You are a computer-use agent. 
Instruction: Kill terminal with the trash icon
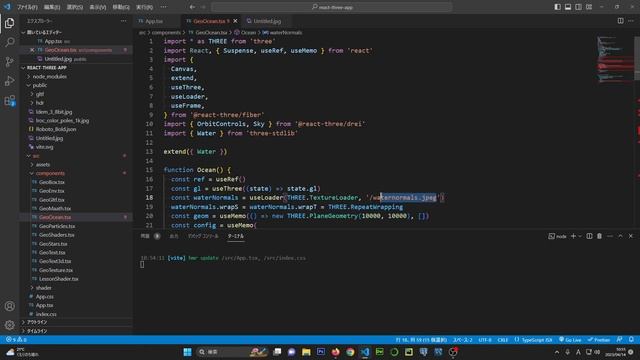pyautogui.click(x=599, y=236)
